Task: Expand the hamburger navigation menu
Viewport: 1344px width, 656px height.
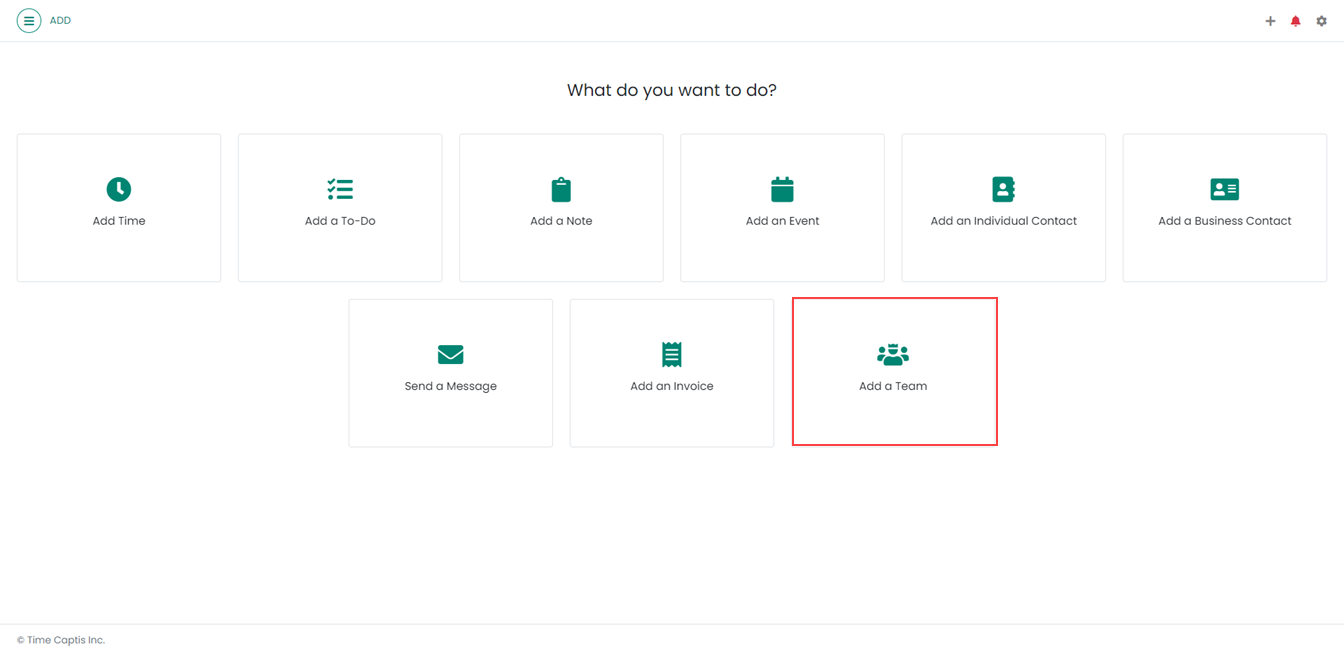Action: (x=29, y=20)
